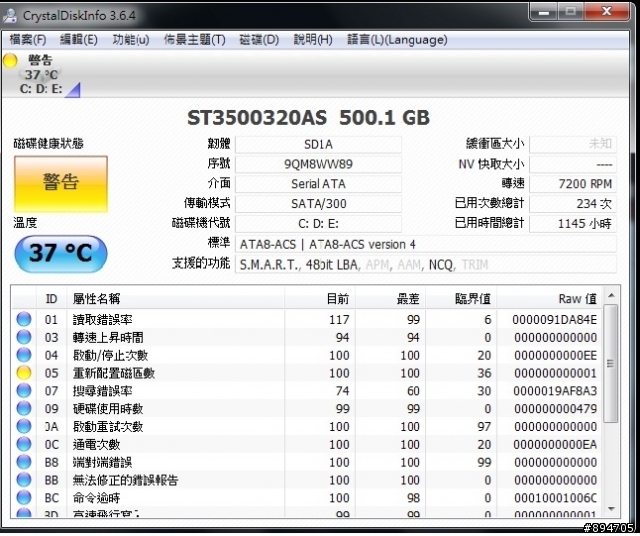The height and width of the screenshot is (536, 640).
Task: Click the 已用次數總計 field showing 234 次
Action: [573, 204]
